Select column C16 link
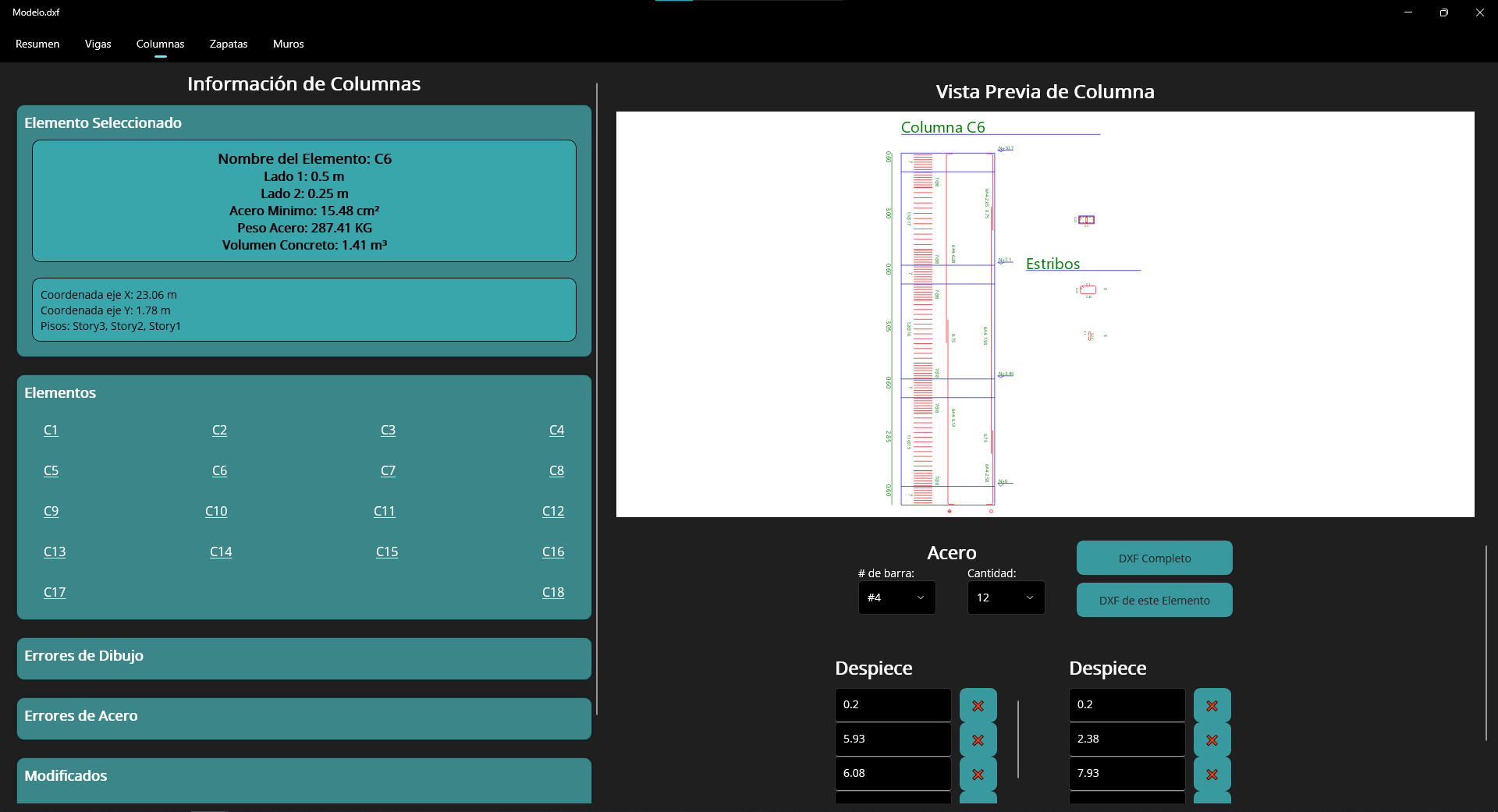 pyautogui.click(x=553, y=552)
